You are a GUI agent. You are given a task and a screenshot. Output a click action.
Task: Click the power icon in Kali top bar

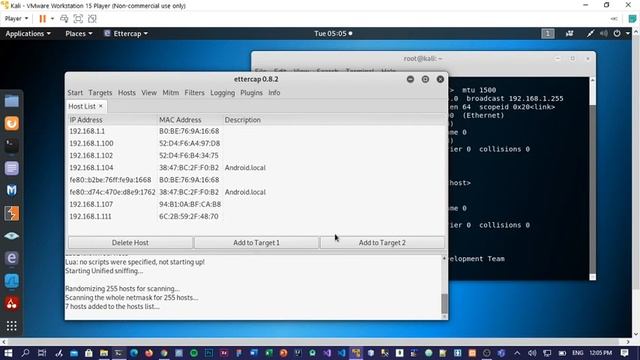pyautogui.click(x=617, y=33)
